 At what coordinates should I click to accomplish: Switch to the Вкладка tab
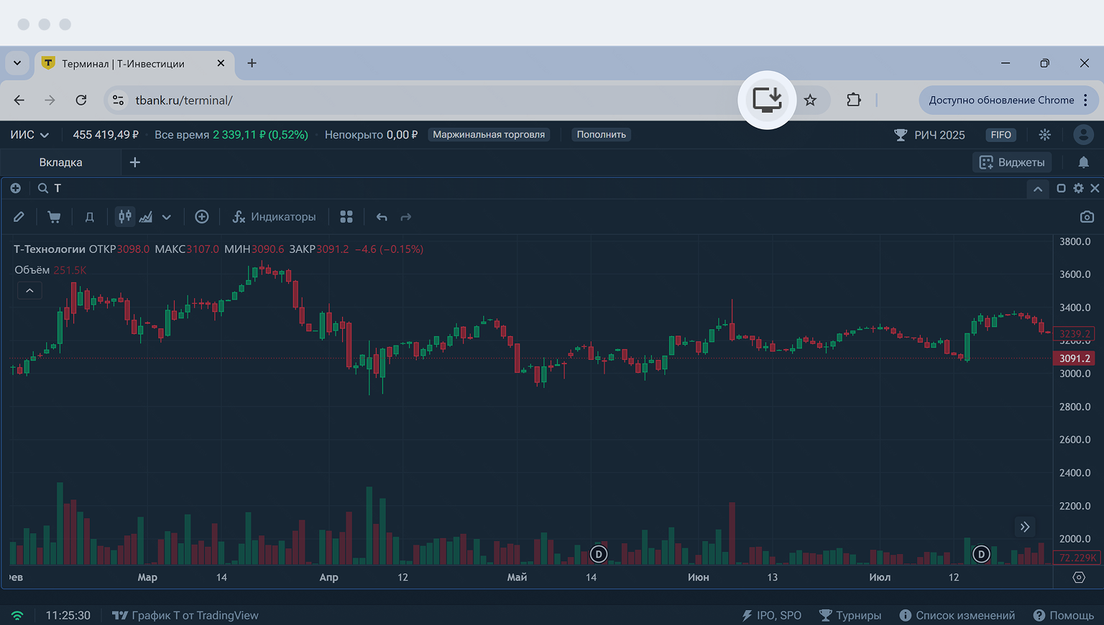[x=61, y=162]
